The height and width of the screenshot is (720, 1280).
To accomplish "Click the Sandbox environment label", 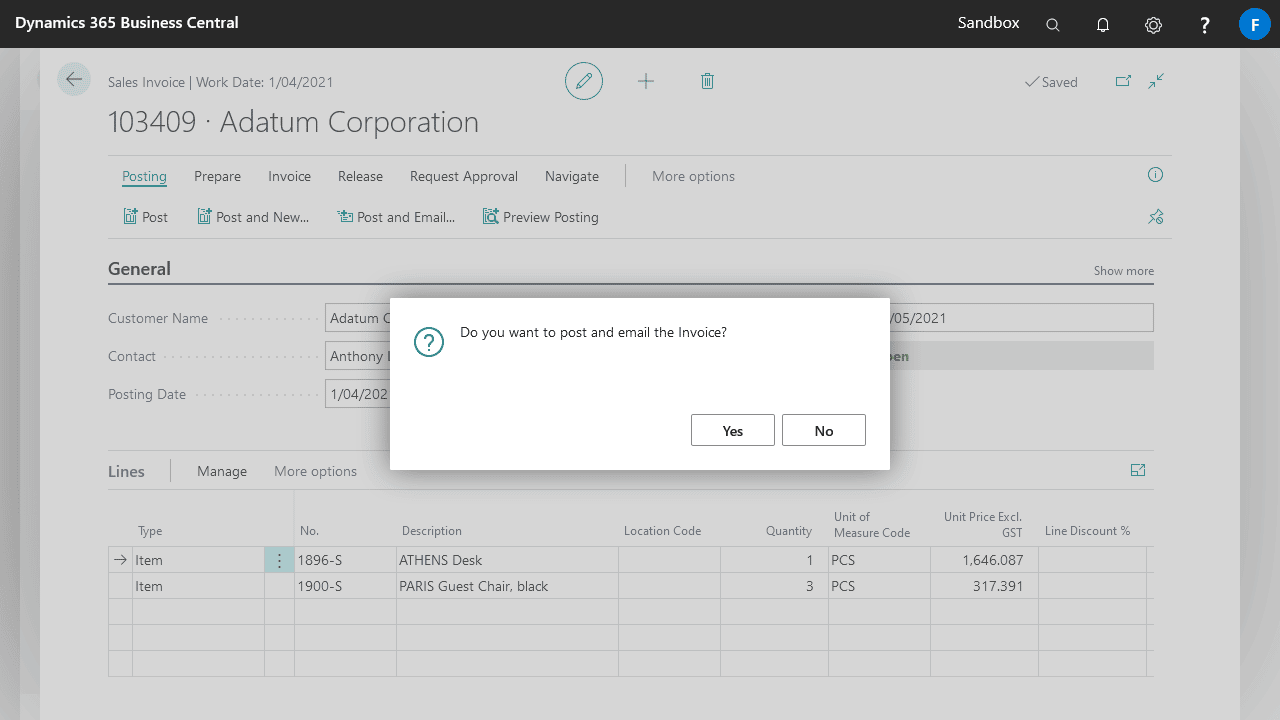I will [x=989, y=22].
